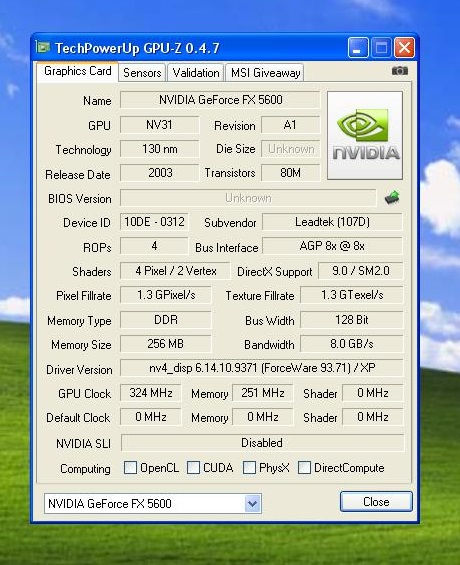
Task: Click the Die Size Unknown field
Action: pos(290,149)
